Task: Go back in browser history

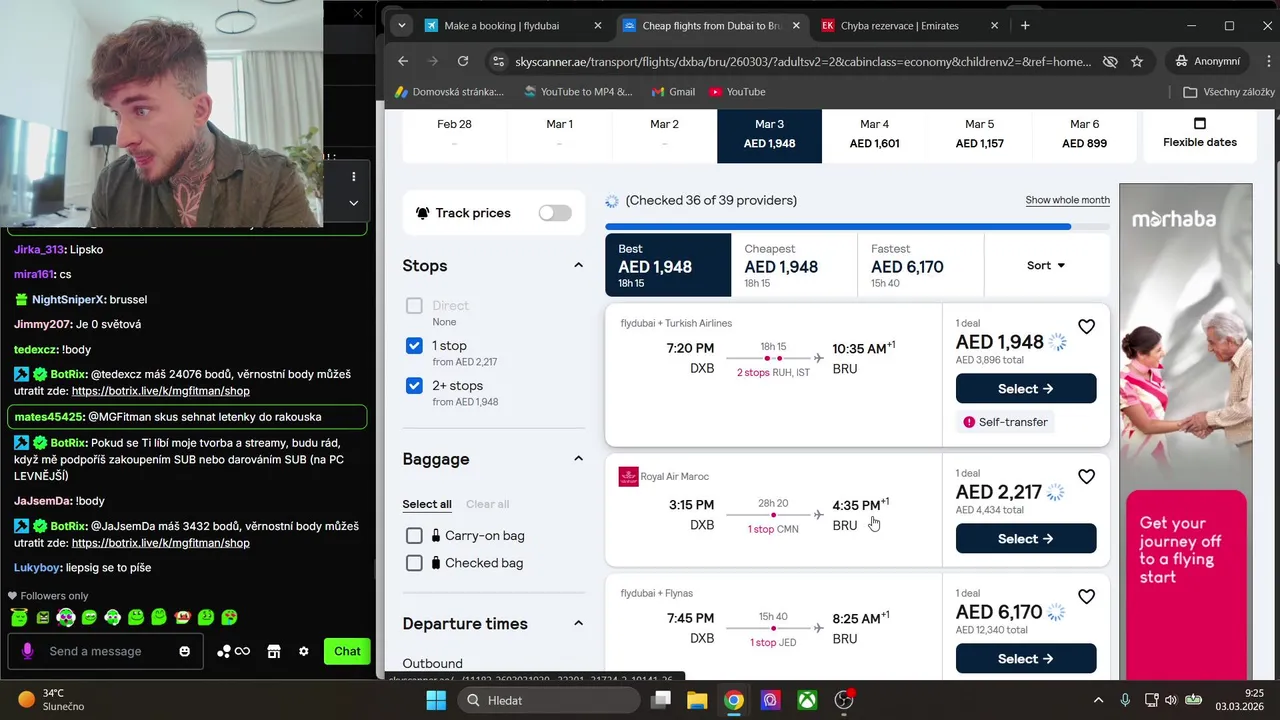Action: point(403,61)
